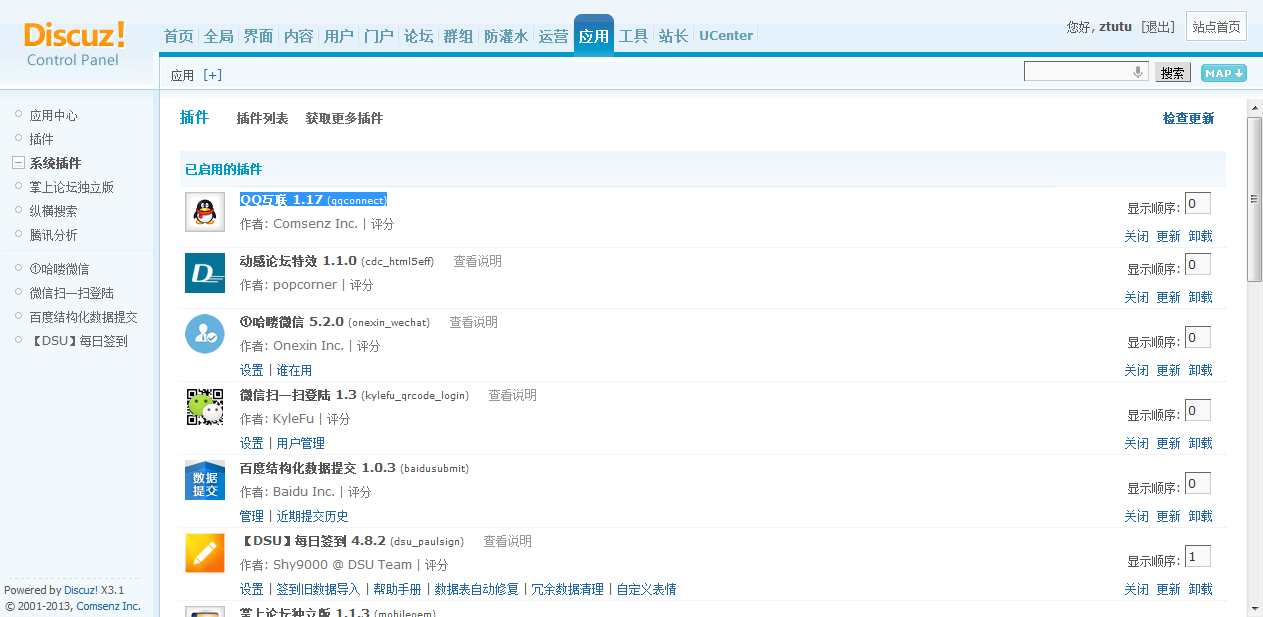Screen dimensions: 1263x617
Task: Click 显示顺序 field for 动感论坛特效
Action: pyautogui.click(x=1198, y=264)
